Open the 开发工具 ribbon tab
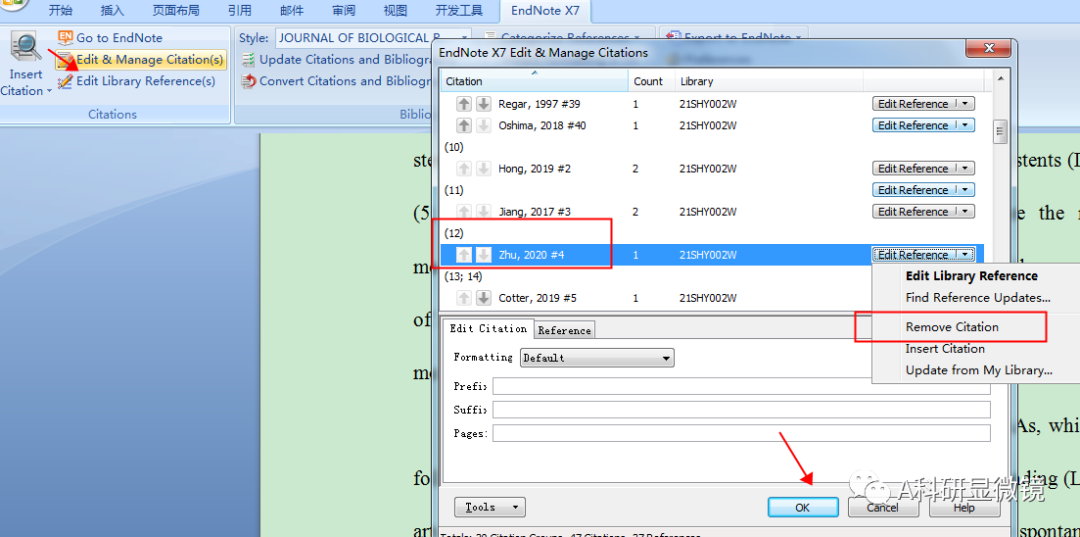Image resolution: width=1080 pixels, height=537 pixels. pos(459,10)
